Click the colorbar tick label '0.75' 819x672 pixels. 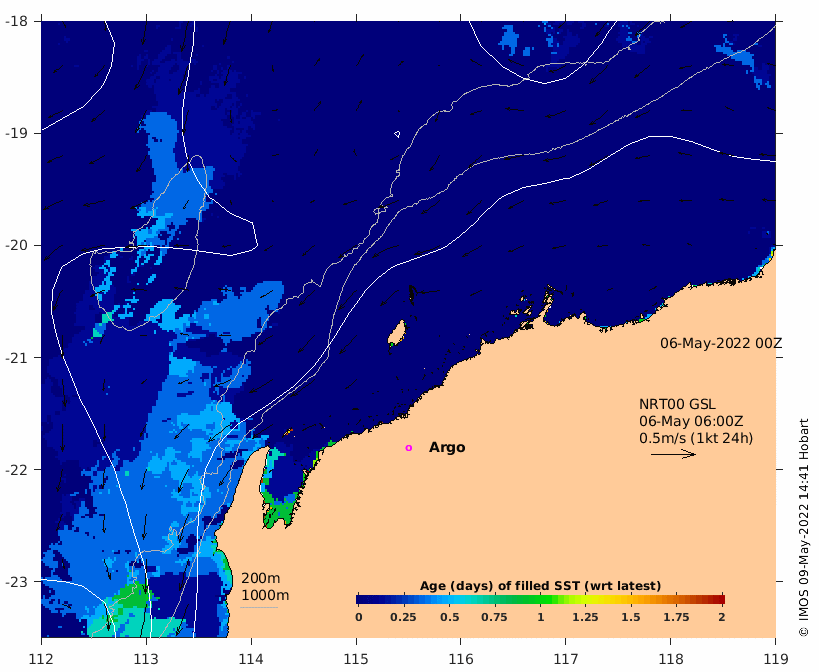tap(494, 617)
